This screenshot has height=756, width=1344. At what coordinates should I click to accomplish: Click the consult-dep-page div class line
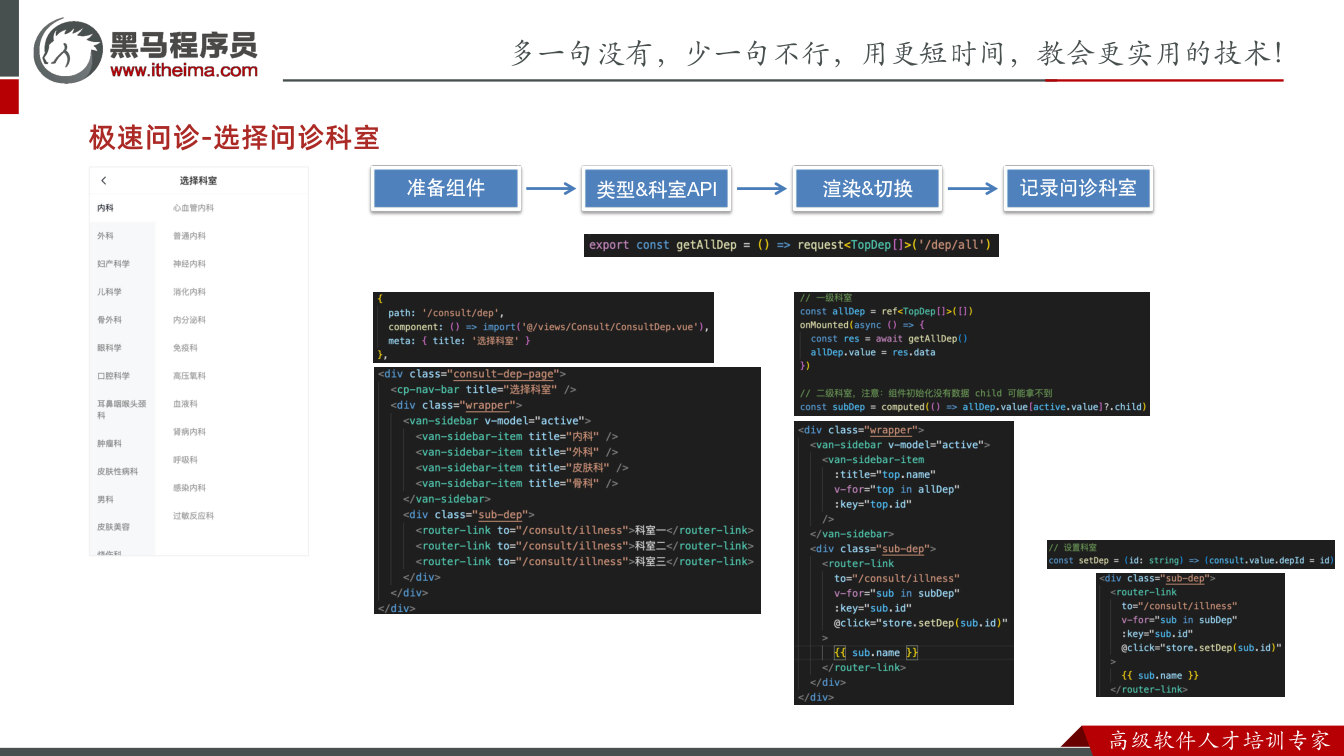[472, 374]
